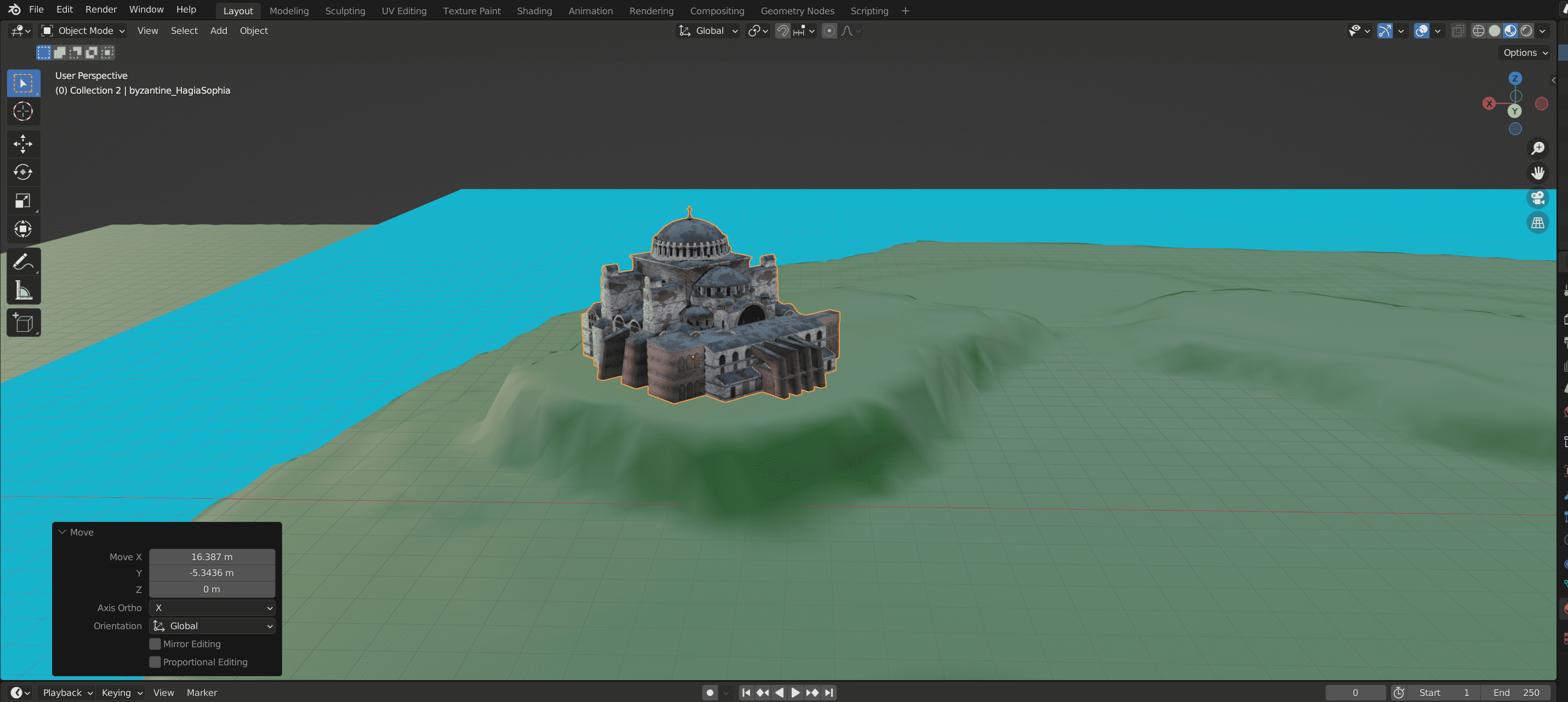Image resolution: width=1568 pixels, height=702 pixels.
Task: Toggle snapping magnet icon
Action: [782, 31]
